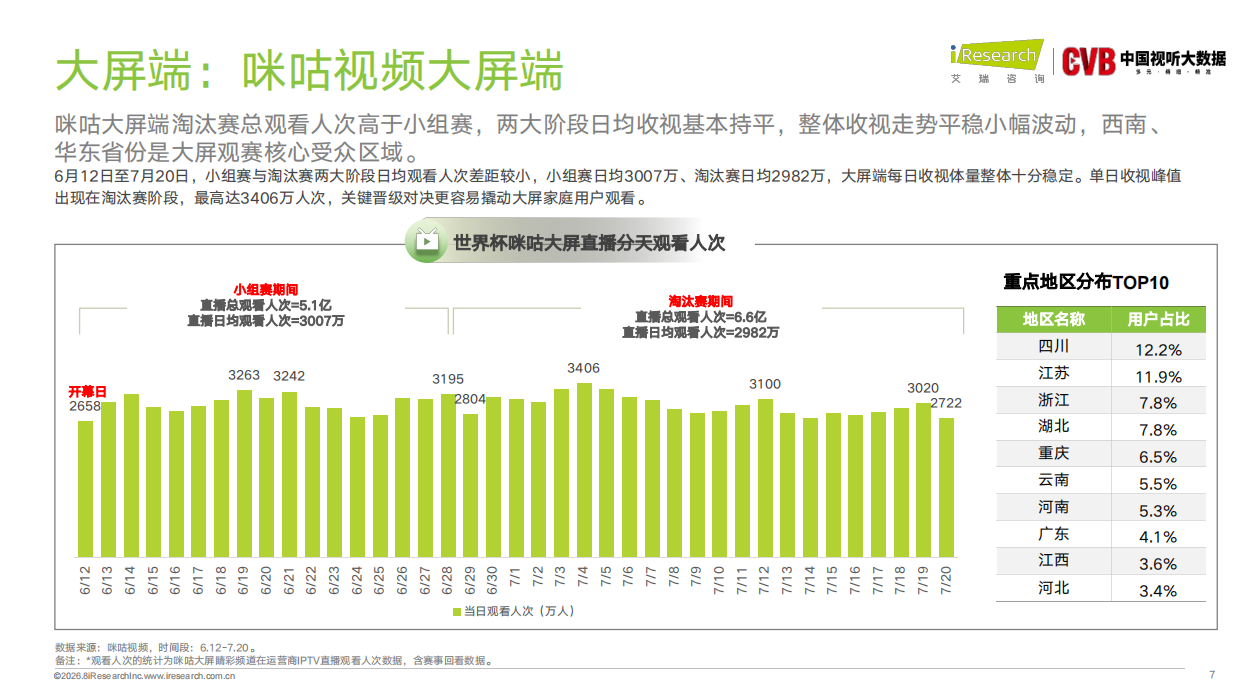Click text 直播总观看人次=6.6亿
1240x697 pixels.
701,316
